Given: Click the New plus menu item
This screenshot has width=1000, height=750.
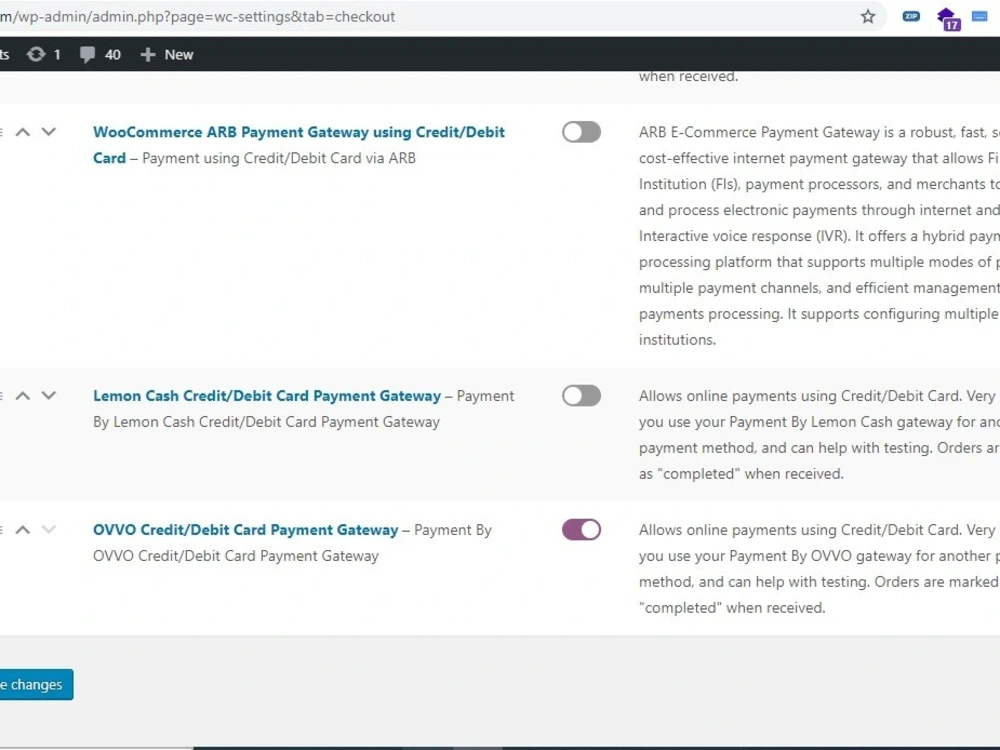Looking at the screenshot, I should click(166, 55).
